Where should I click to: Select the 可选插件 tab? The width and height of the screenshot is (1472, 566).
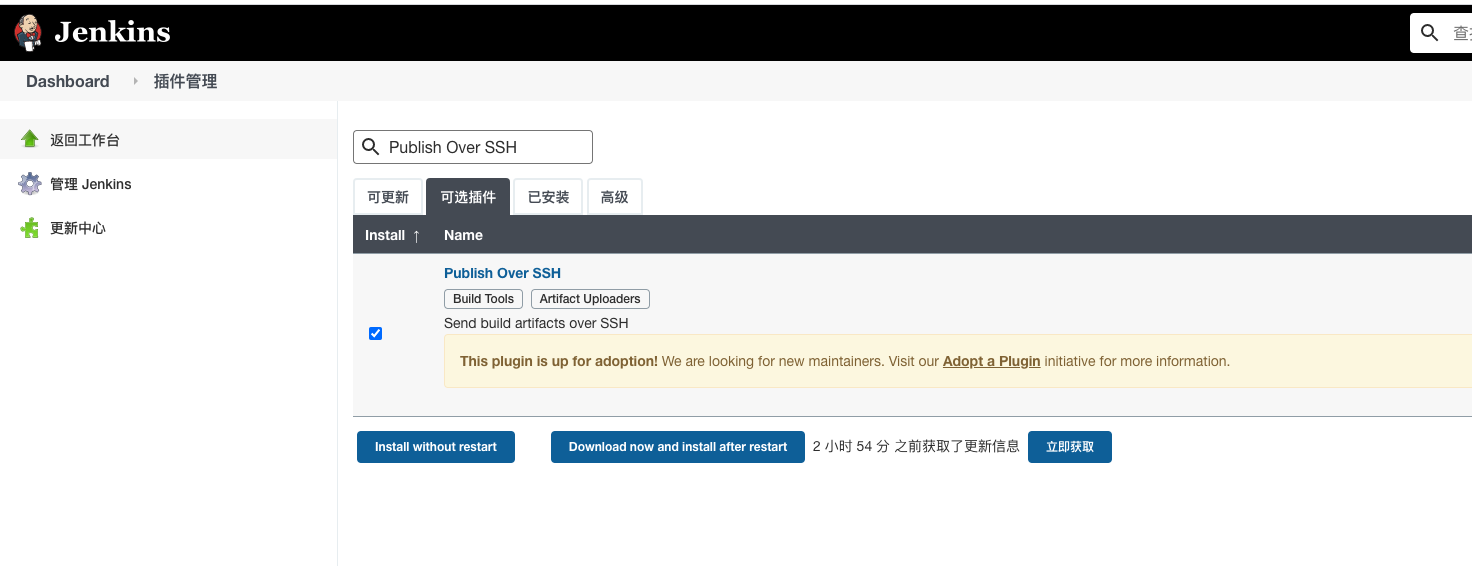tap(468, 197)
